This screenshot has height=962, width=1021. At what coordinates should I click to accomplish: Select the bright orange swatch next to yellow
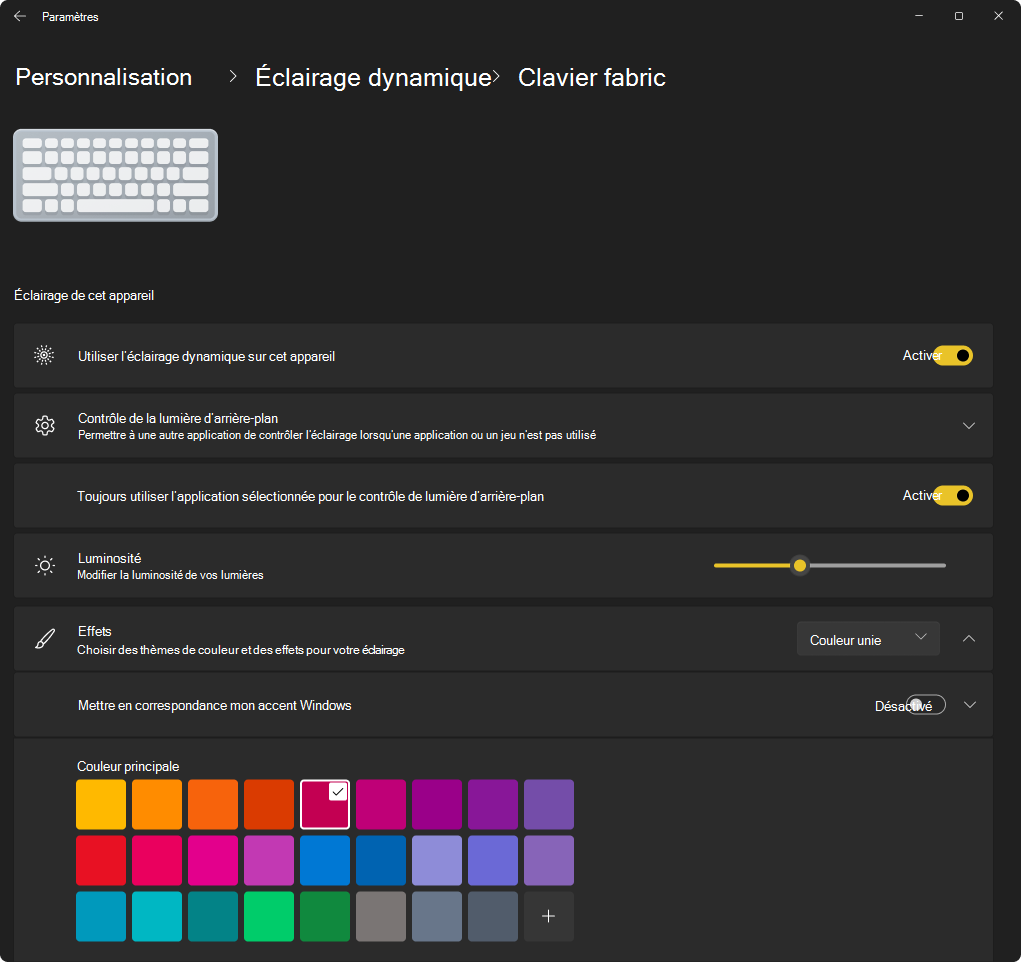(157, 804)
